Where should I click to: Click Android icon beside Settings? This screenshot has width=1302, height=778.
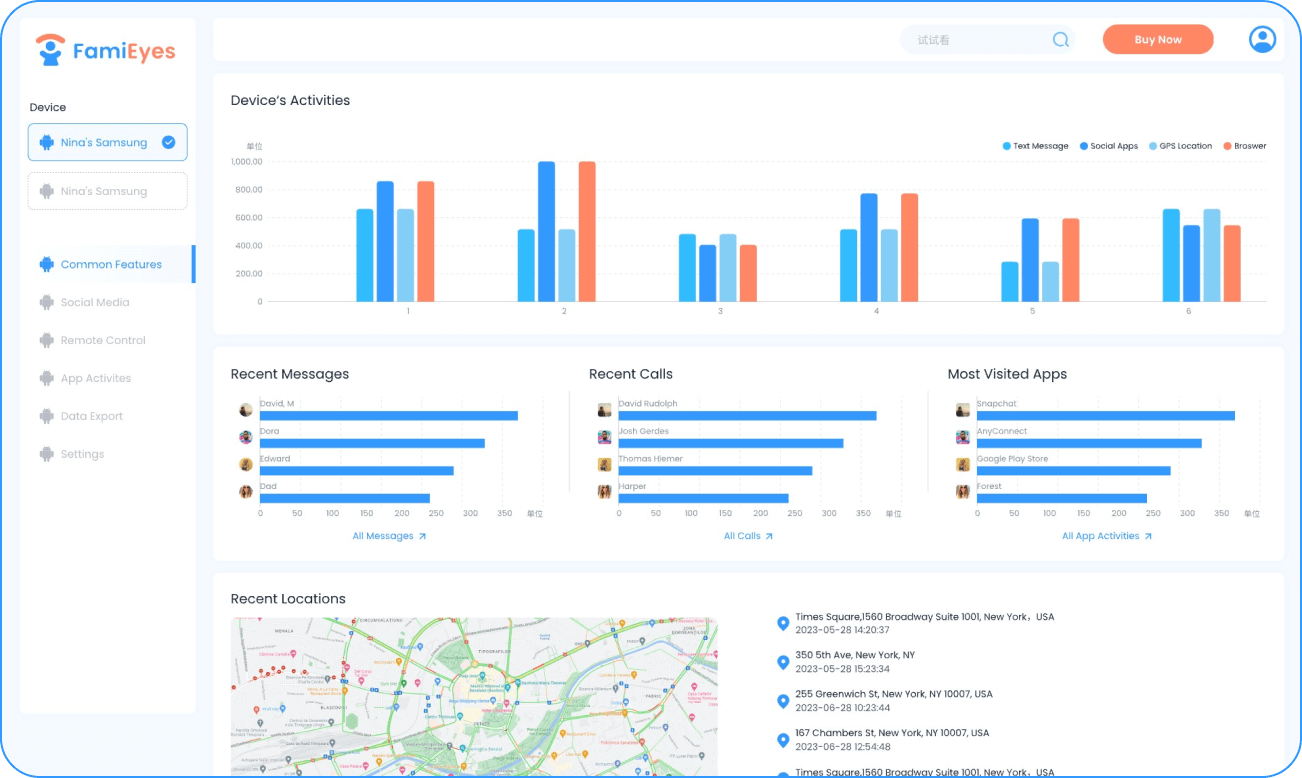pos(46,454)
